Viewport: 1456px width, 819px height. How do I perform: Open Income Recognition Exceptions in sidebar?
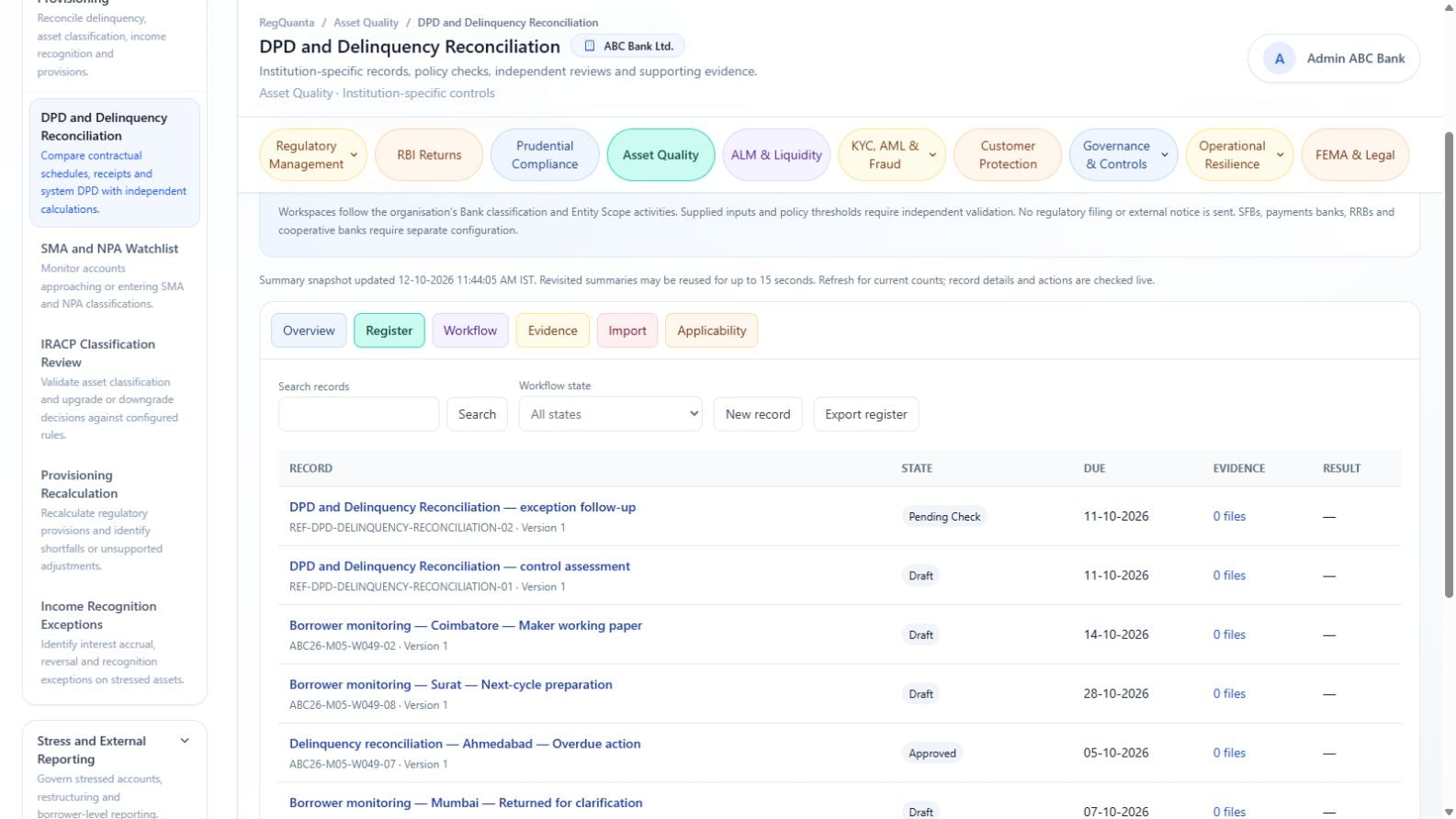click(x=115, y=643)
